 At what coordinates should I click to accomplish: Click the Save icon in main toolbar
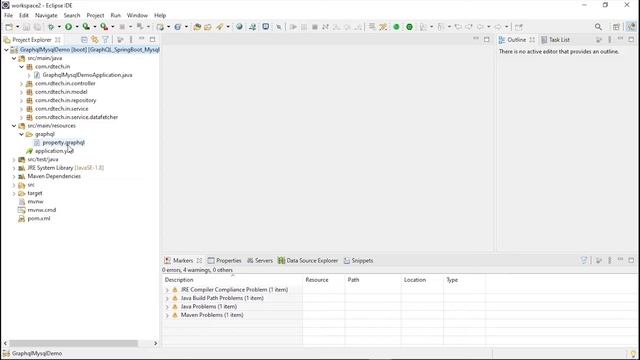pyautogui.click(x=26, y=27)
